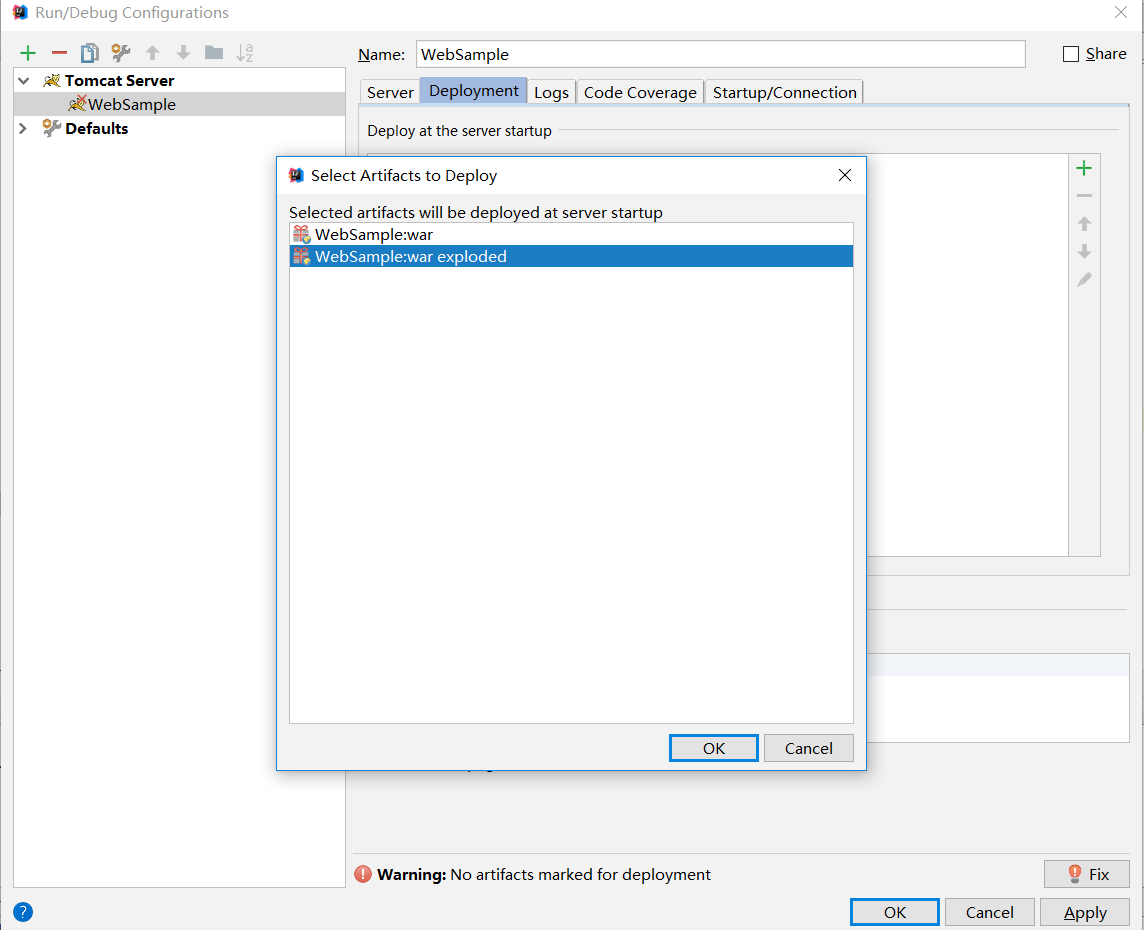Click the Tomcat Server cat icon in the tree

pos(51,80)
